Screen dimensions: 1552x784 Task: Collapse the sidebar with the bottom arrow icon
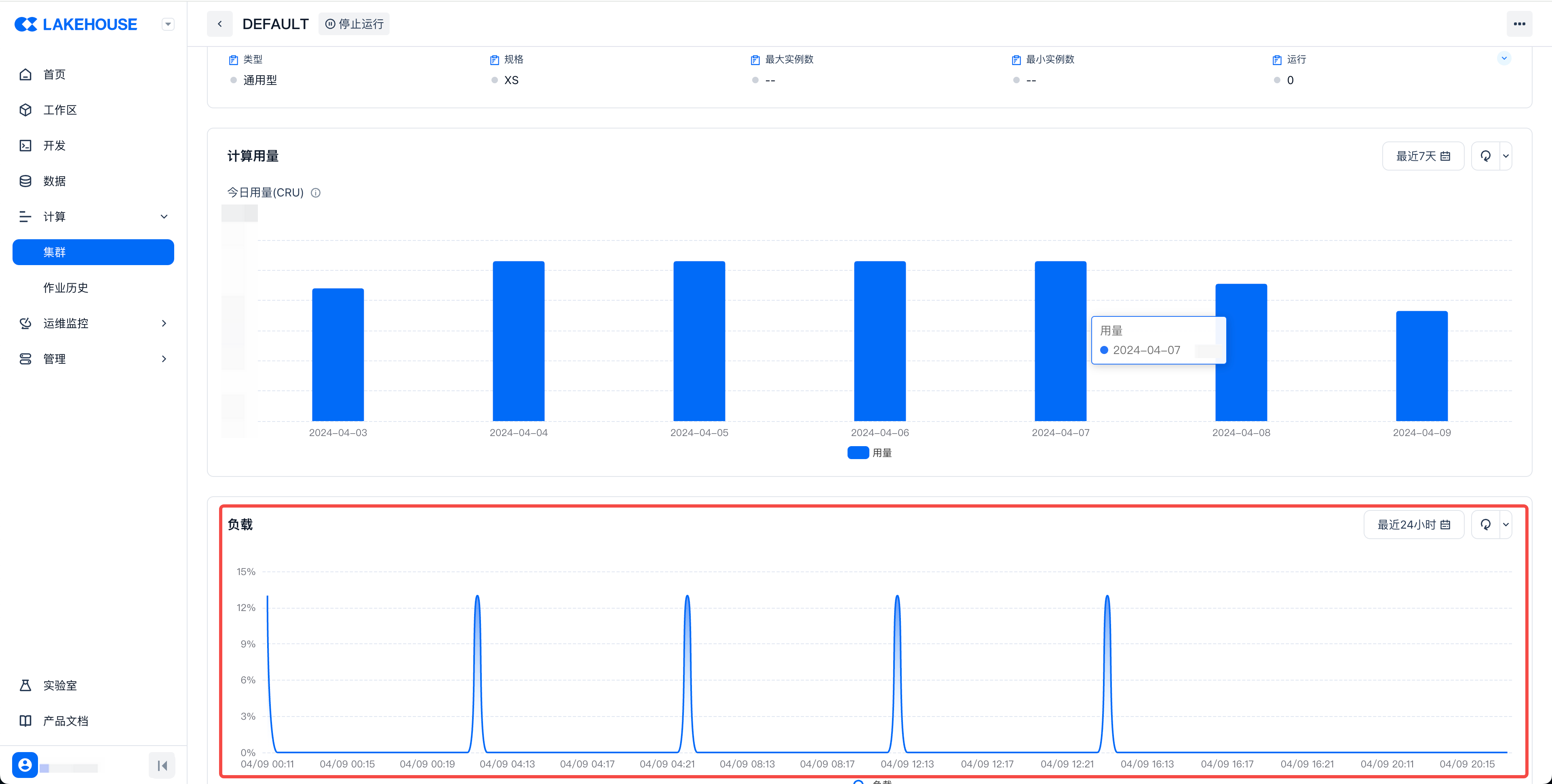162,765
